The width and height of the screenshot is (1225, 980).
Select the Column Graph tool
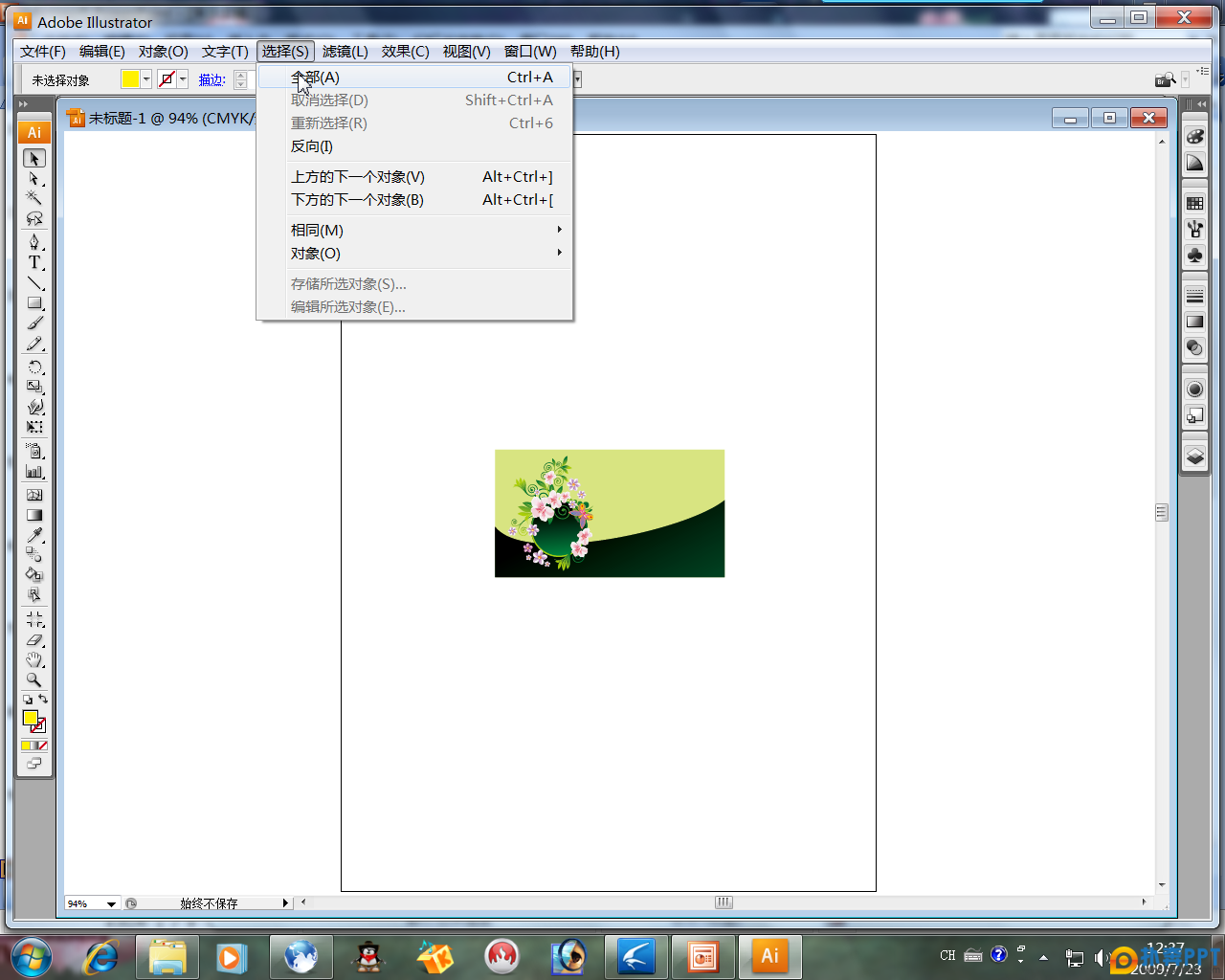pyautogui.click(x=34, y=471)
